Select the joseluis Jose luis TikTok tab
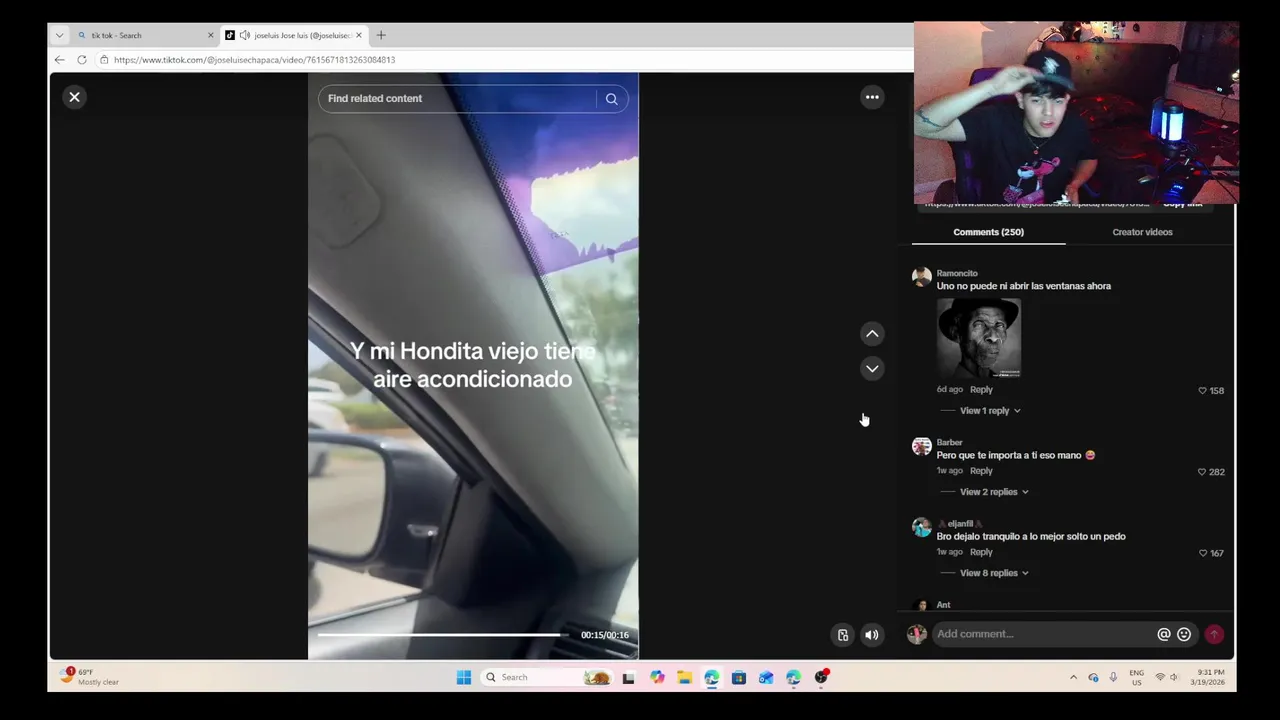Image resolution: width=1280 pixels, height=720 pixels. tap(294, 35)
